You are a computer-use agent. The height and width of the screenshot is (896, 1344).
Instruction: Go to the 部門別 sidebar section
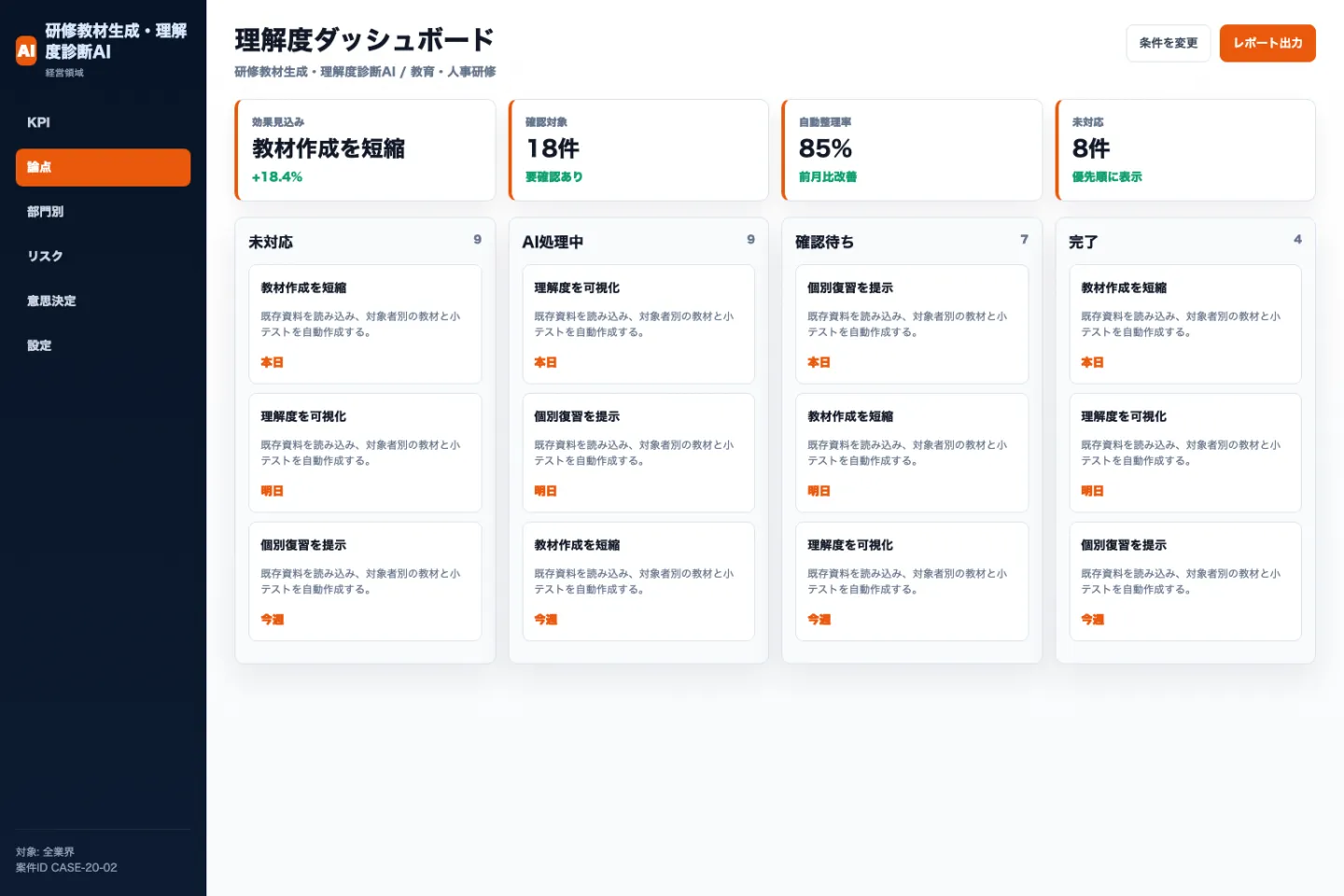(x=103, y=212)
